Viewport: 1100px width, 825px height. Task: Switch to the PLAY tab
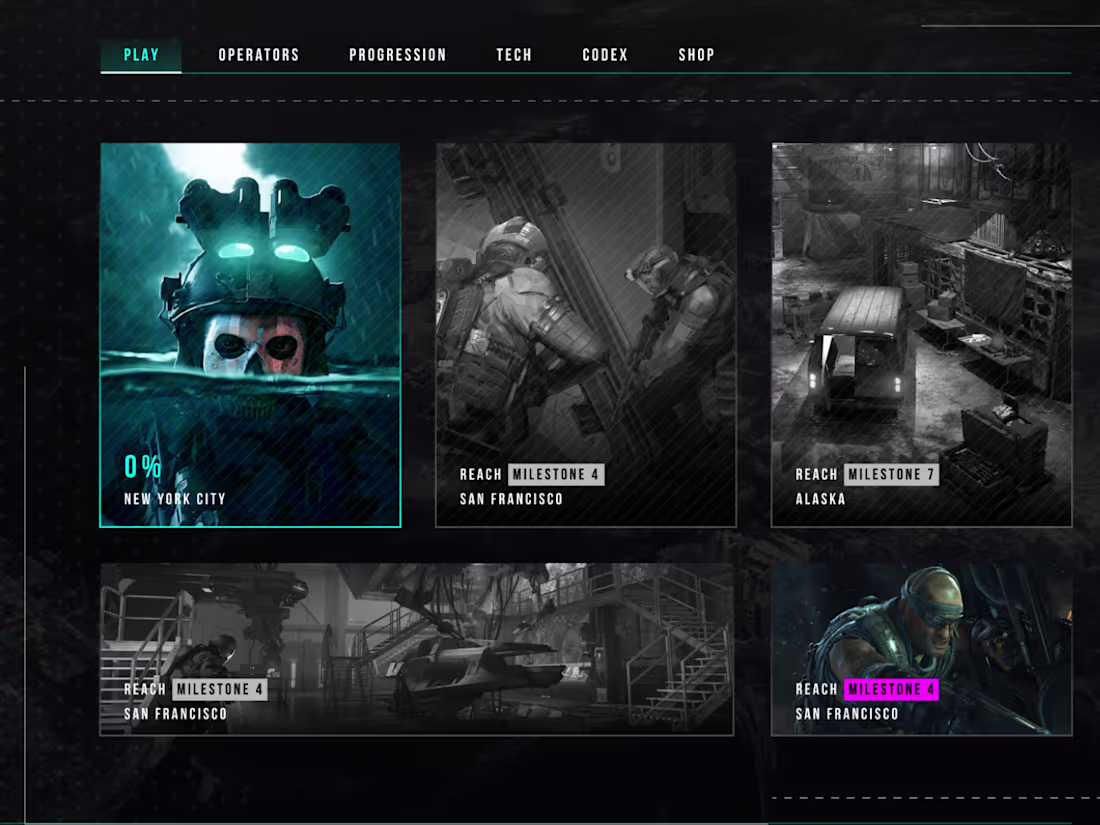point(141,55)
